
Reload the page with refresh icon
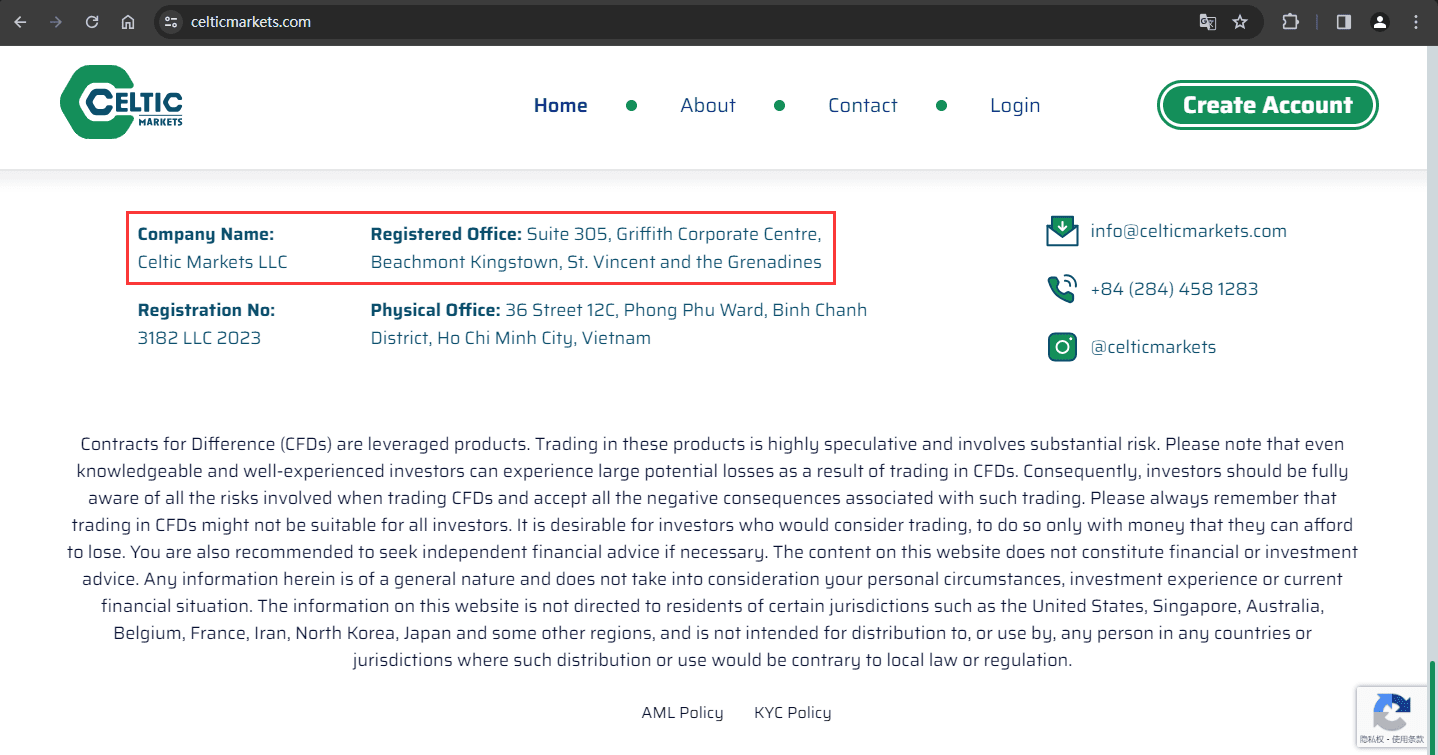click(x=92, y=22)
